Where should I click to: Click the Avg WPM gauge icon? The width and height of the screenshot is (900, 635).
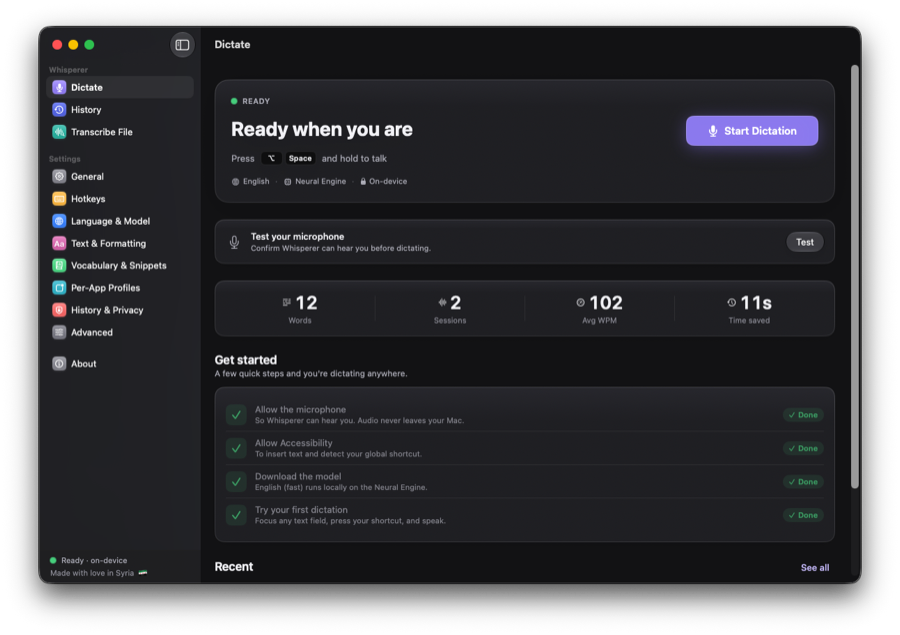pos(580,302)
